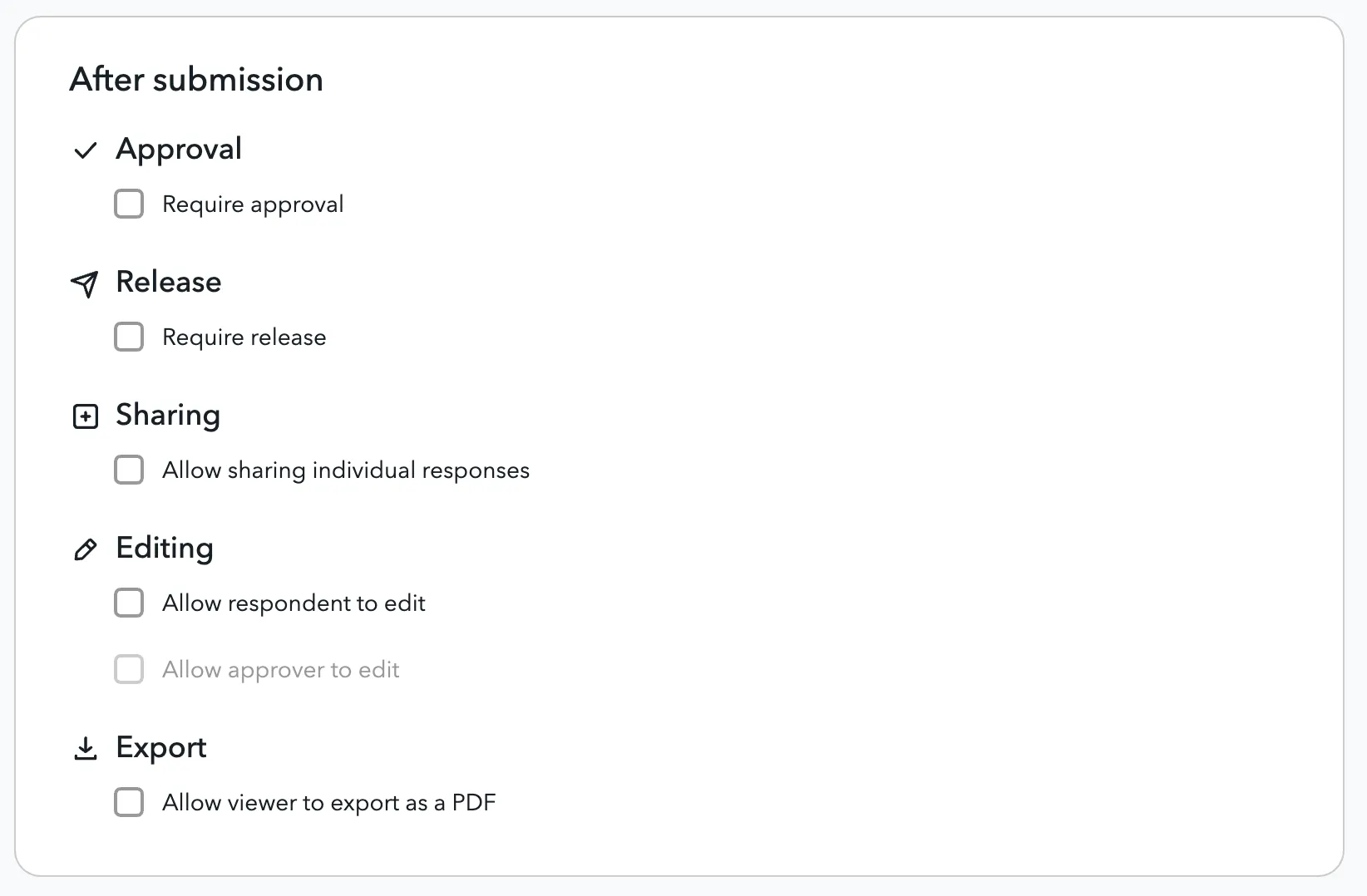This screenshot has height=896, width=1367.
Task: Toggle Allow respondent to edit checkbox
Action: pos(129,603)
